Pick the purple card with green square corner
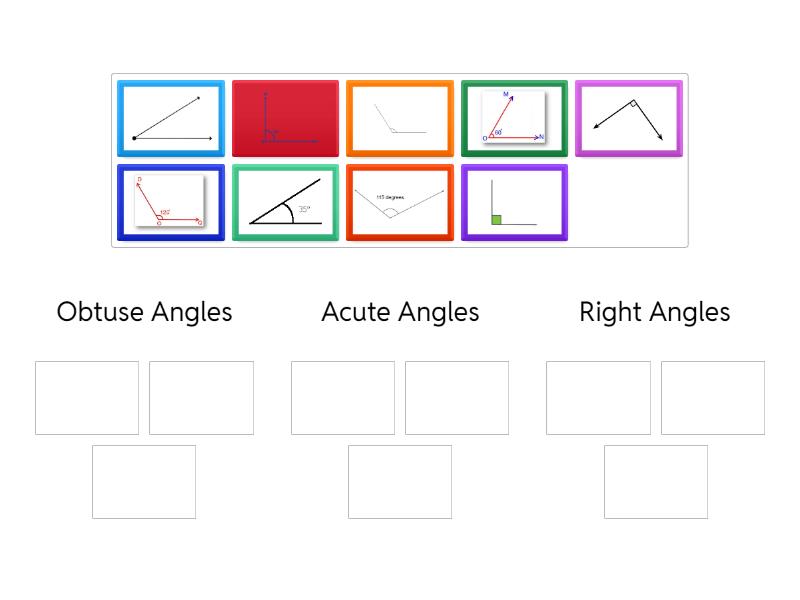Screen dimensions: 800x600 point(514,203)
